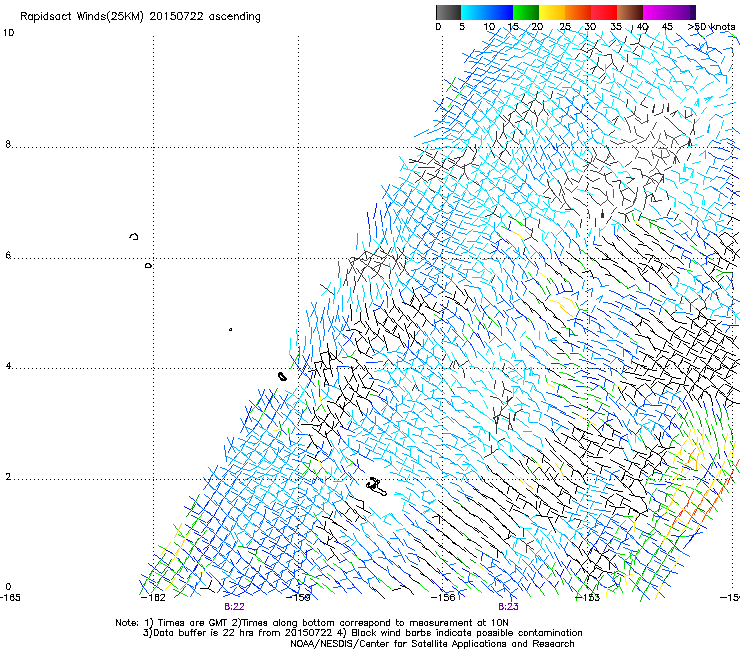Click the purple '8:23' time label

coord(508,607)
